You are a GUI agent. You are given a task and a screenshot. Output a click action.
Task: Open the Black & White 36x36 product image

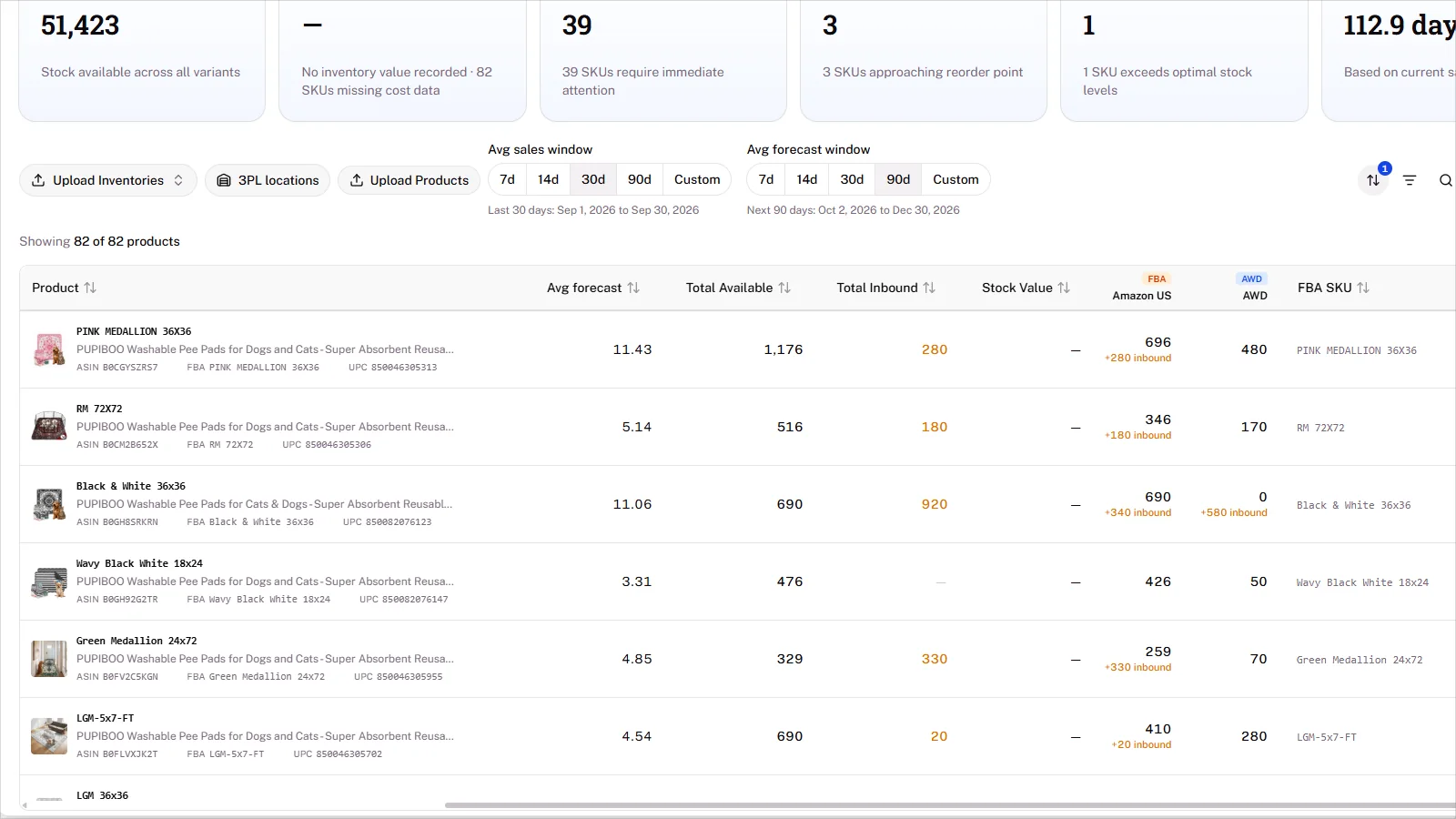point(49,504)
